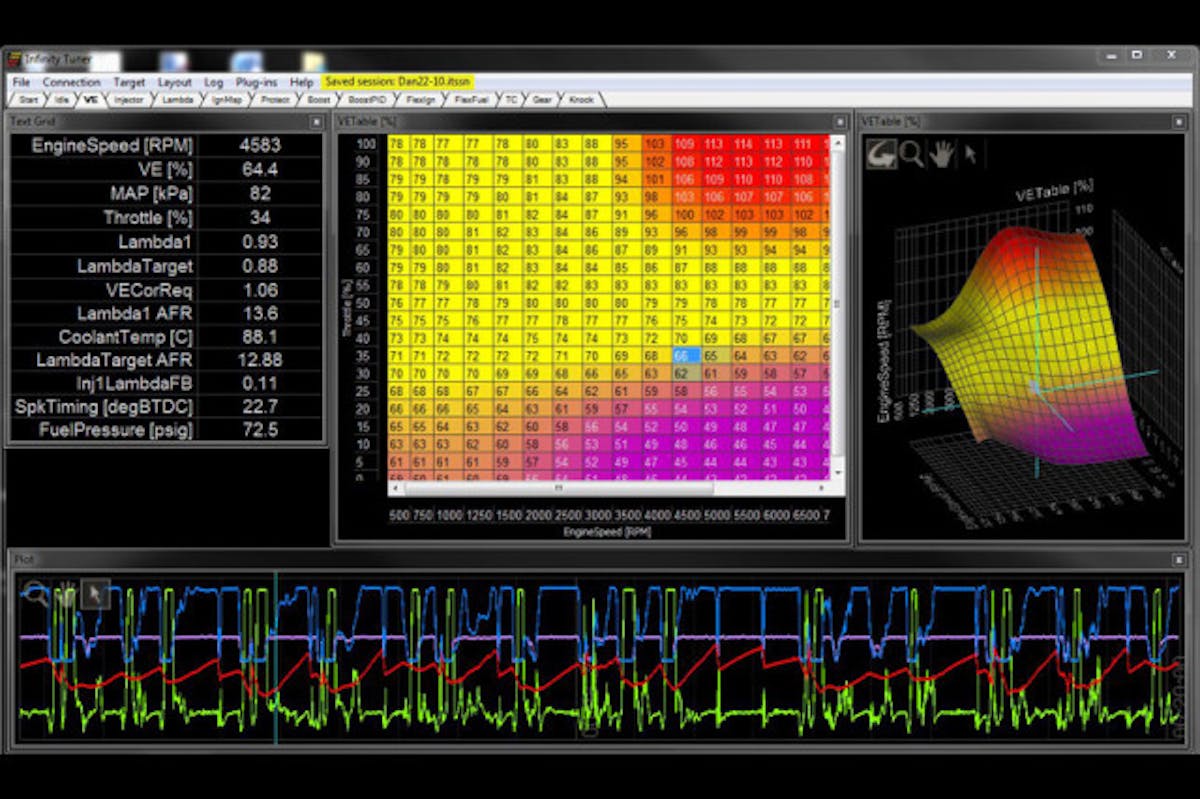Open the File menu

click(18, 82)
